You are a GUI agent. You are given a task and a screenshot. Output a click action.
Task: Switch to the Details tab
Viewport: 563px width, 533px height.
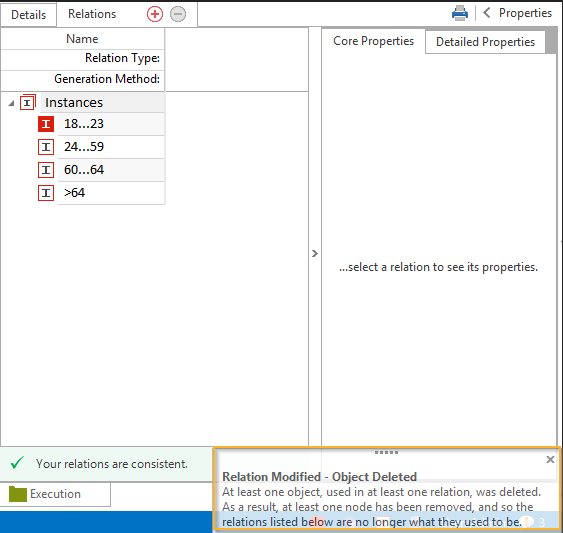(x=28, y=15)
